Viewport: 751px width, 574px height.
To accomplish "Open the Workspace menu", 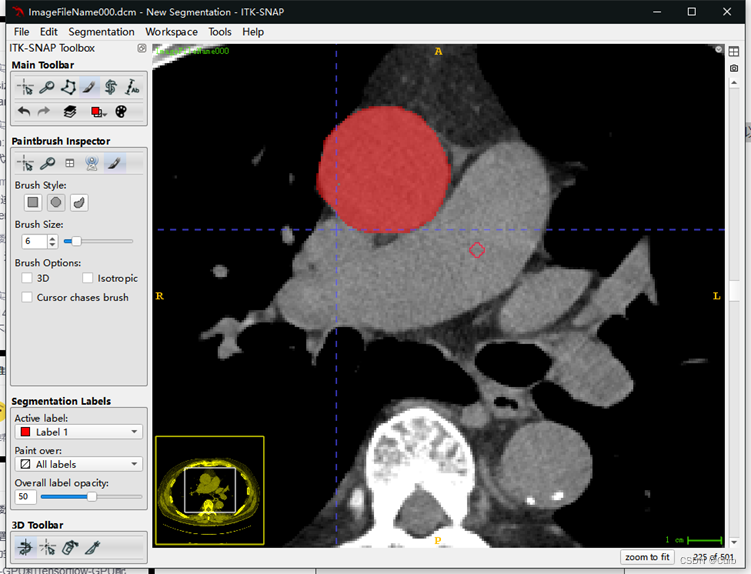I will (171, 32).
